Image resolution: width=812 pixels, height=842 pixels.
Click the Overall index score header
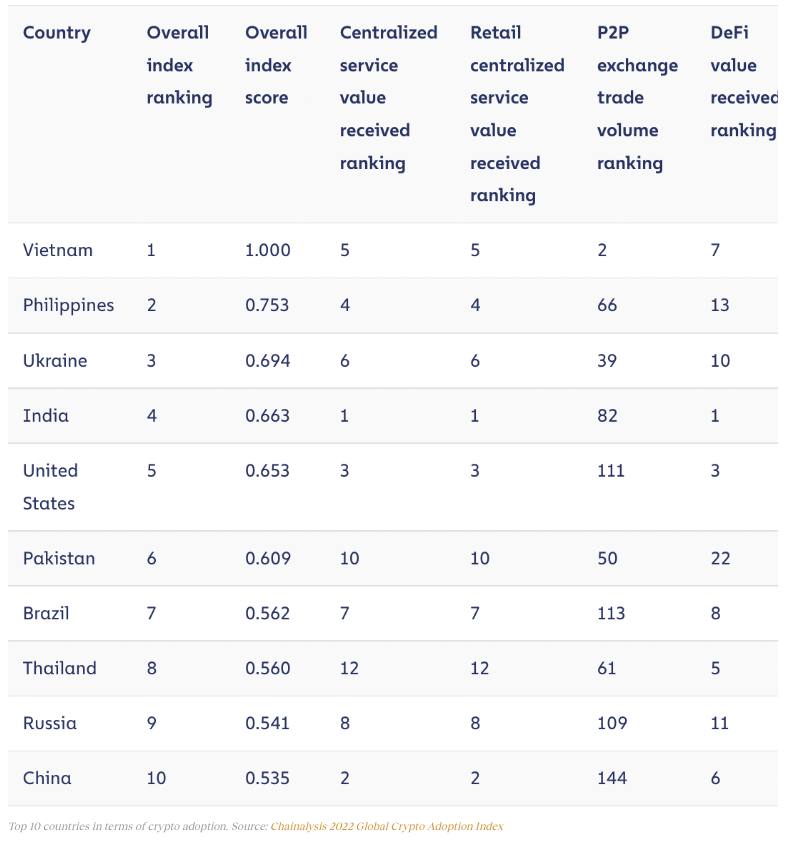click(x=276, y=65)
